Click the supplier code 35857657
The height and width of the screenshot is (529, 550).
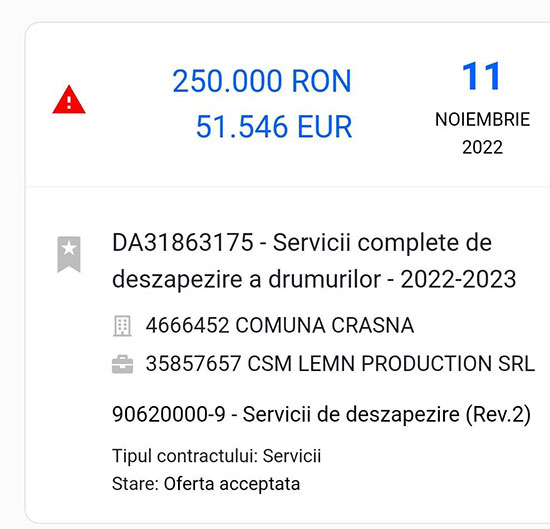pyautogui.click(x=193, y=363)
